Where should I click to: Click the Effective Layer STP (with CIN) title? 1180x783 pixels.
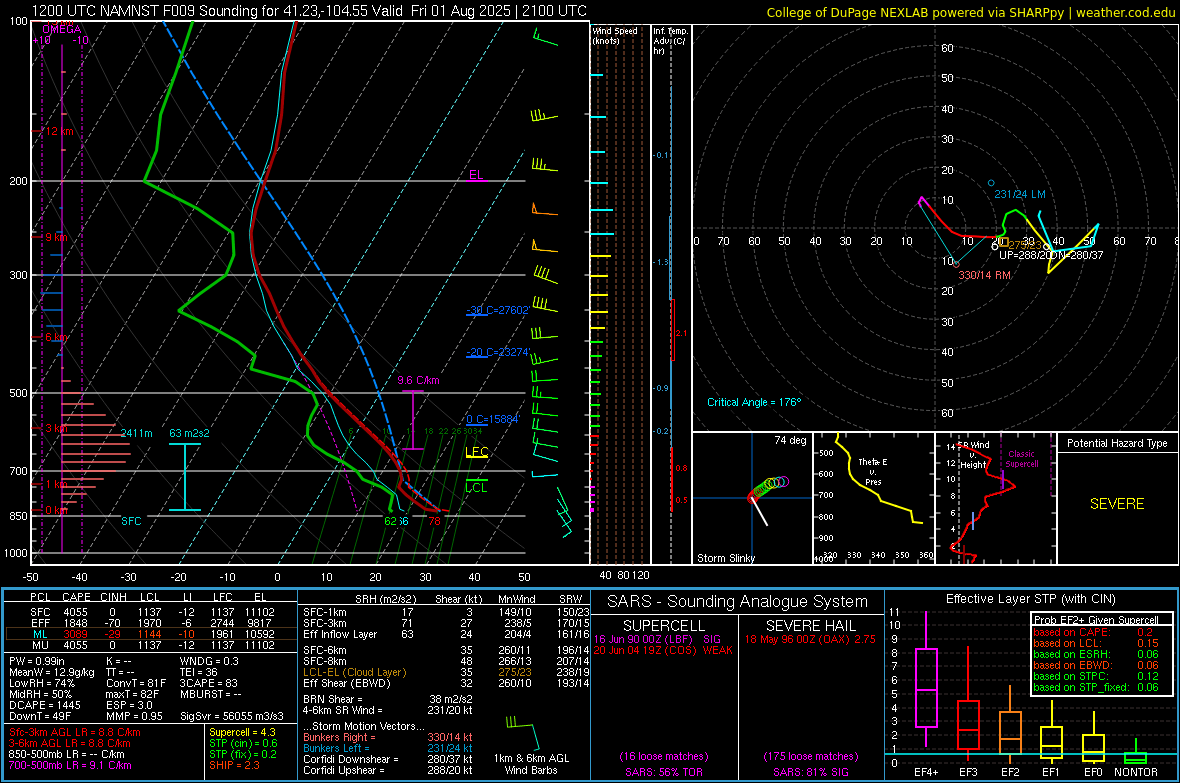(x=1030, y=599)
